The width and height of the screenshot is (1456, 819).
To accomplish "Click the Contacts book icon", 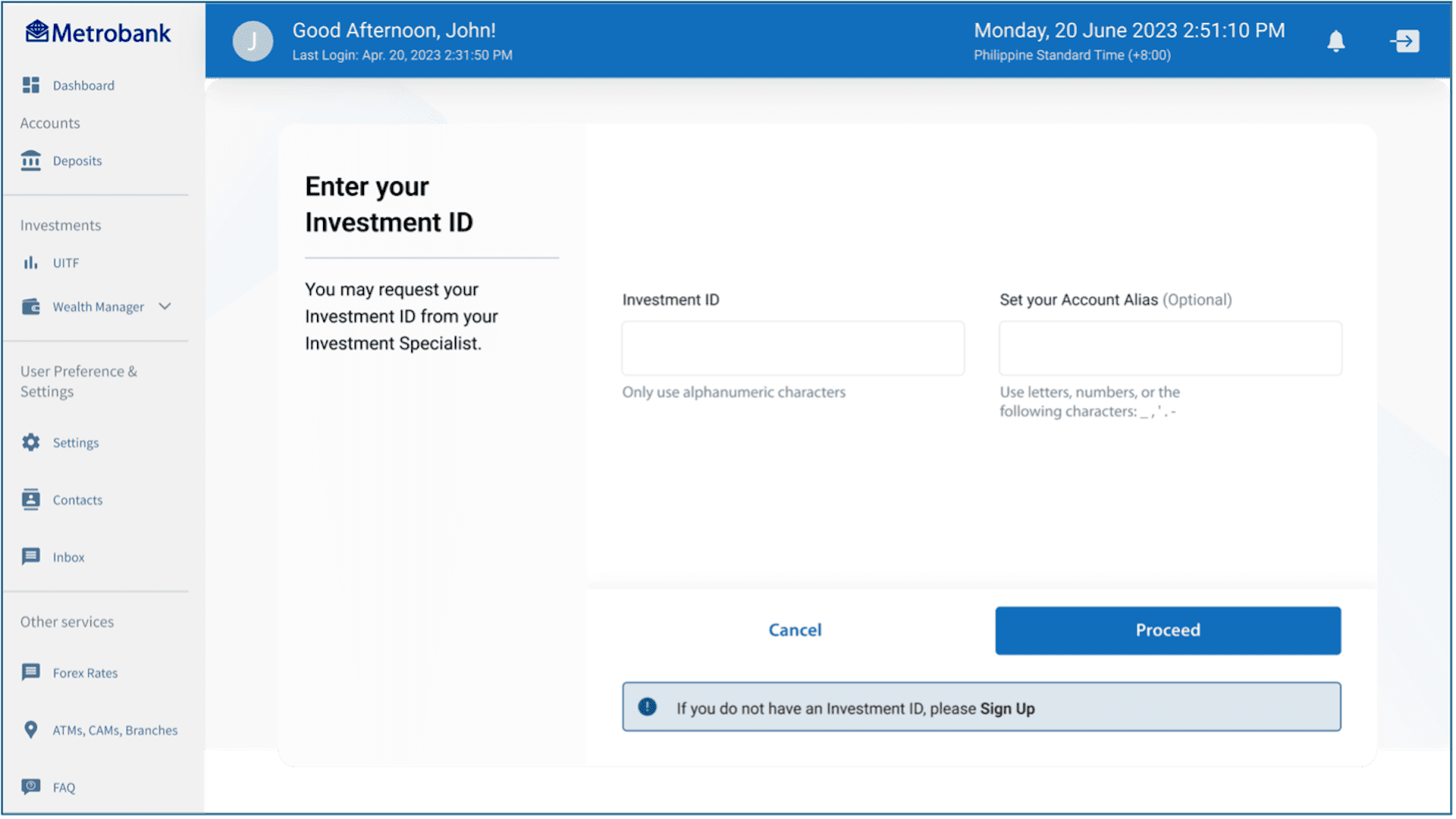I will (x=31, y=500).
